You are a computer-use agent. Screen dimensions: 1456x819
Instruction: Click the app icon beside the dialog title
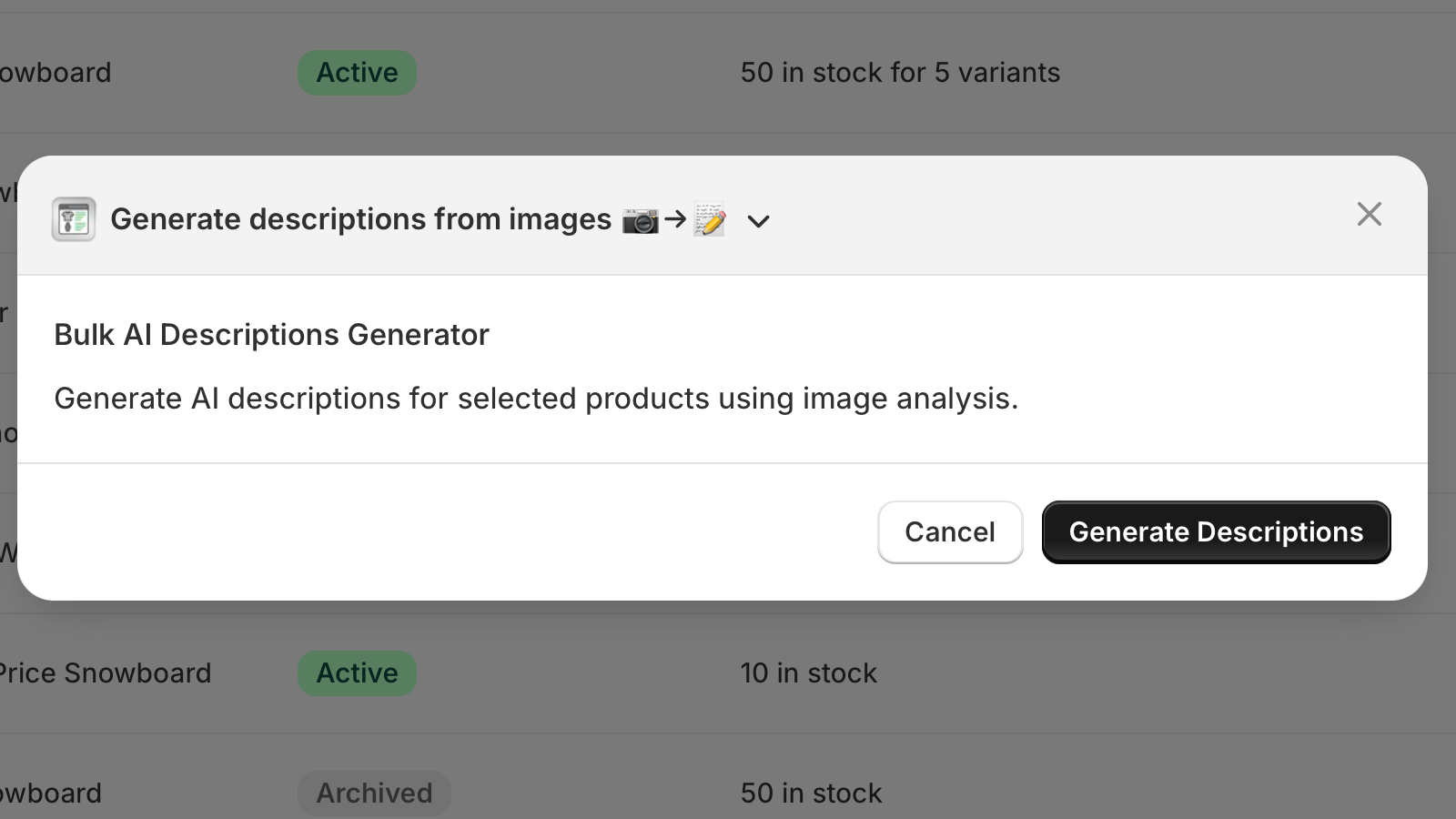coord(73,218)
